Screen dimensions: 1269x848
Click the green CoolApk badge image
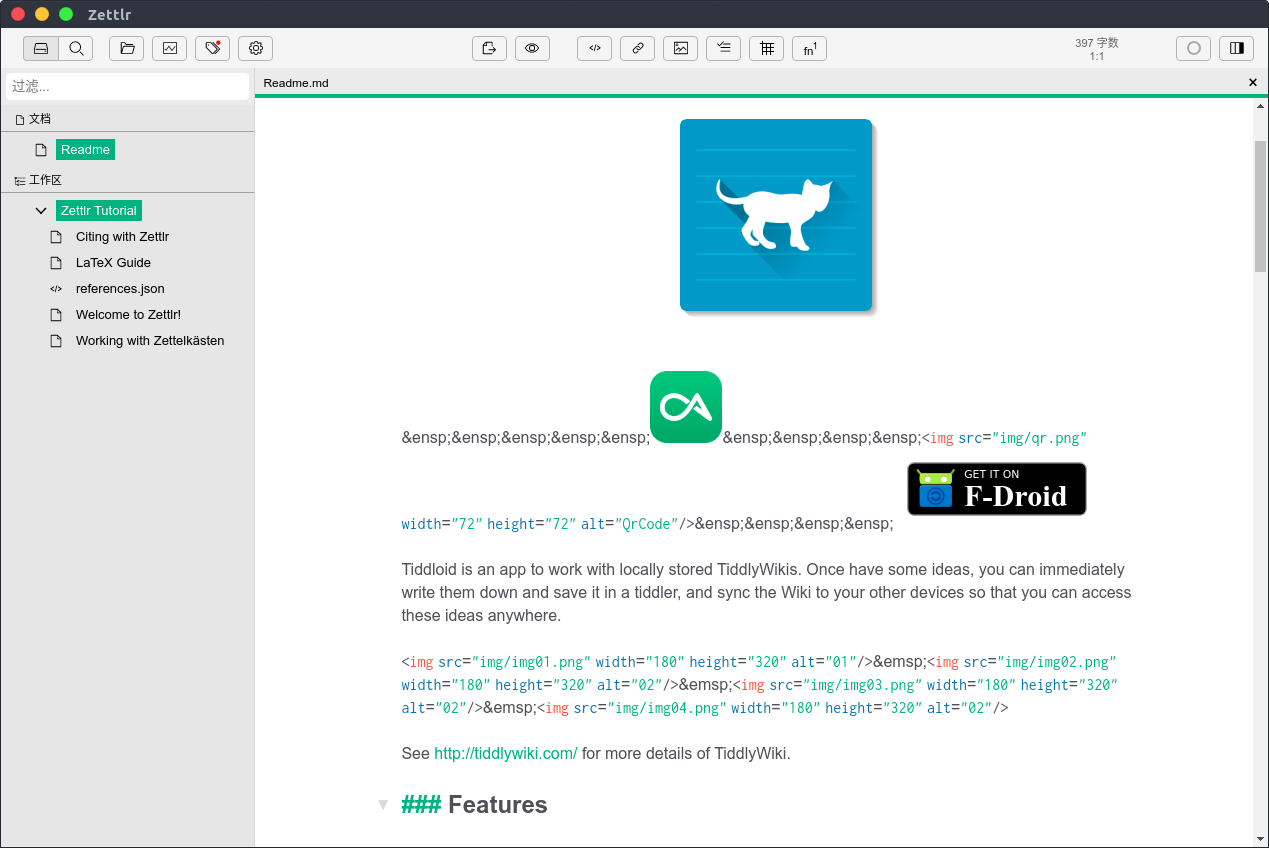[x=686, y=407]
